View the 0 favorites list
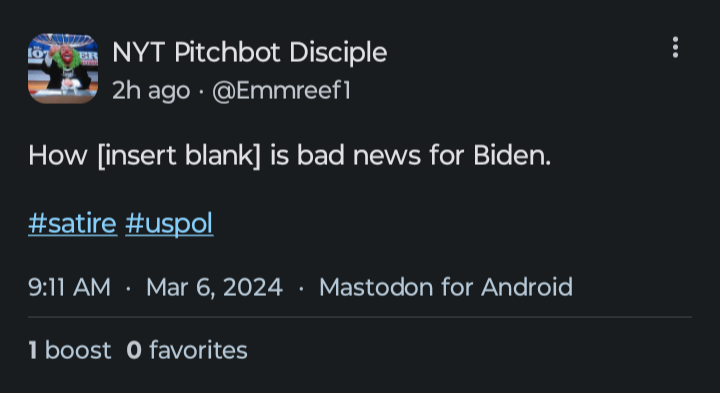Viewport: 720px width, 393px height. click(x=187, y=350)
